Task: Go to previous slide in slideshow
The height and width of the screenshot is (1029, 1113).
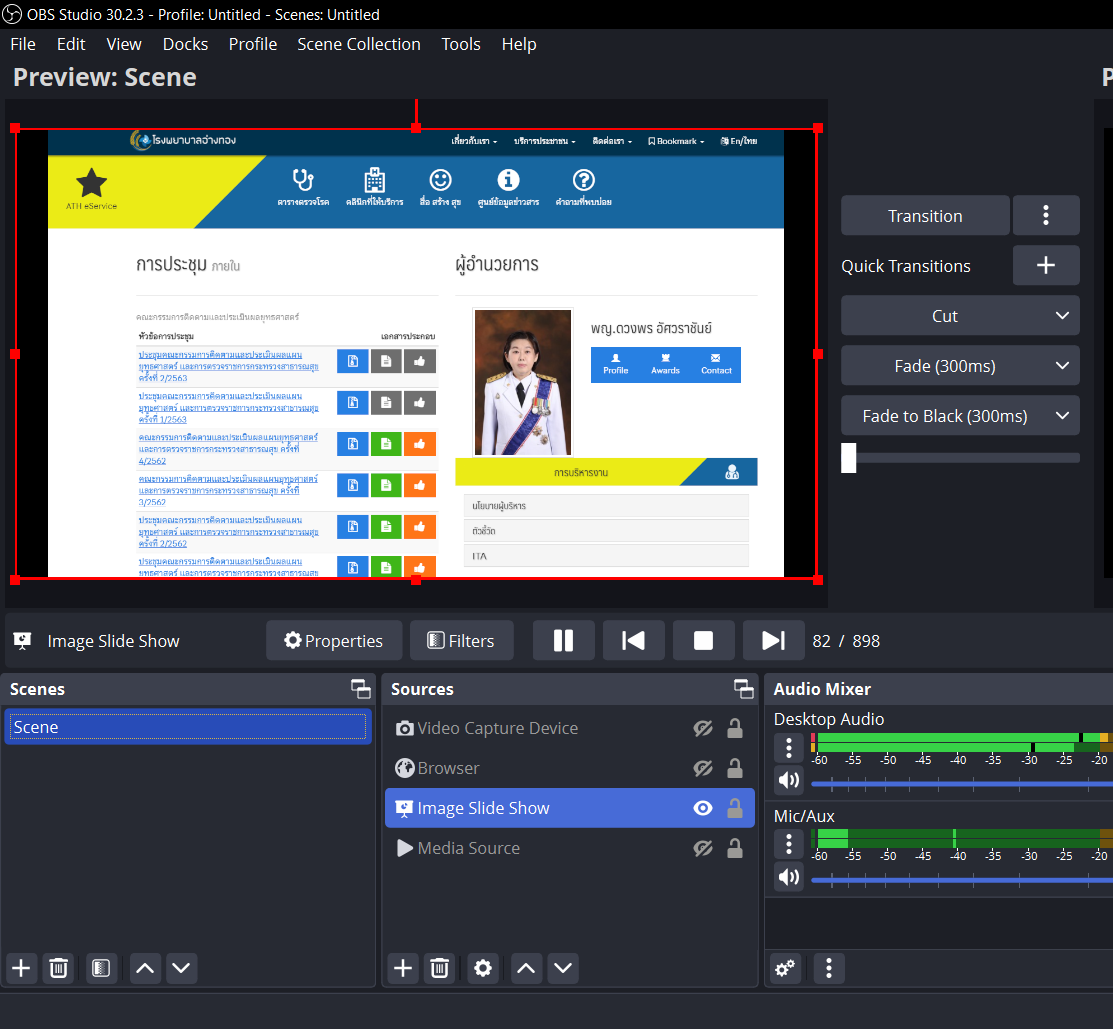Action: [633, 641]
